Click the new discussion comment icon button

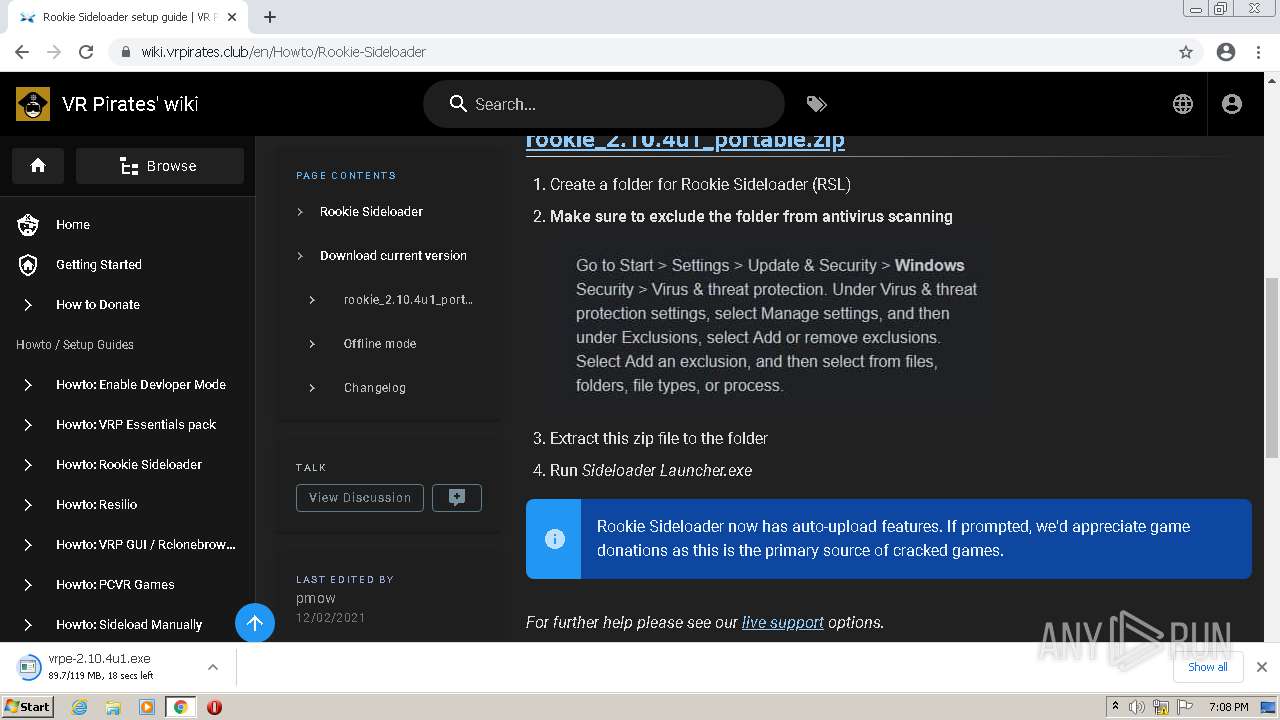tap(457, 497)
